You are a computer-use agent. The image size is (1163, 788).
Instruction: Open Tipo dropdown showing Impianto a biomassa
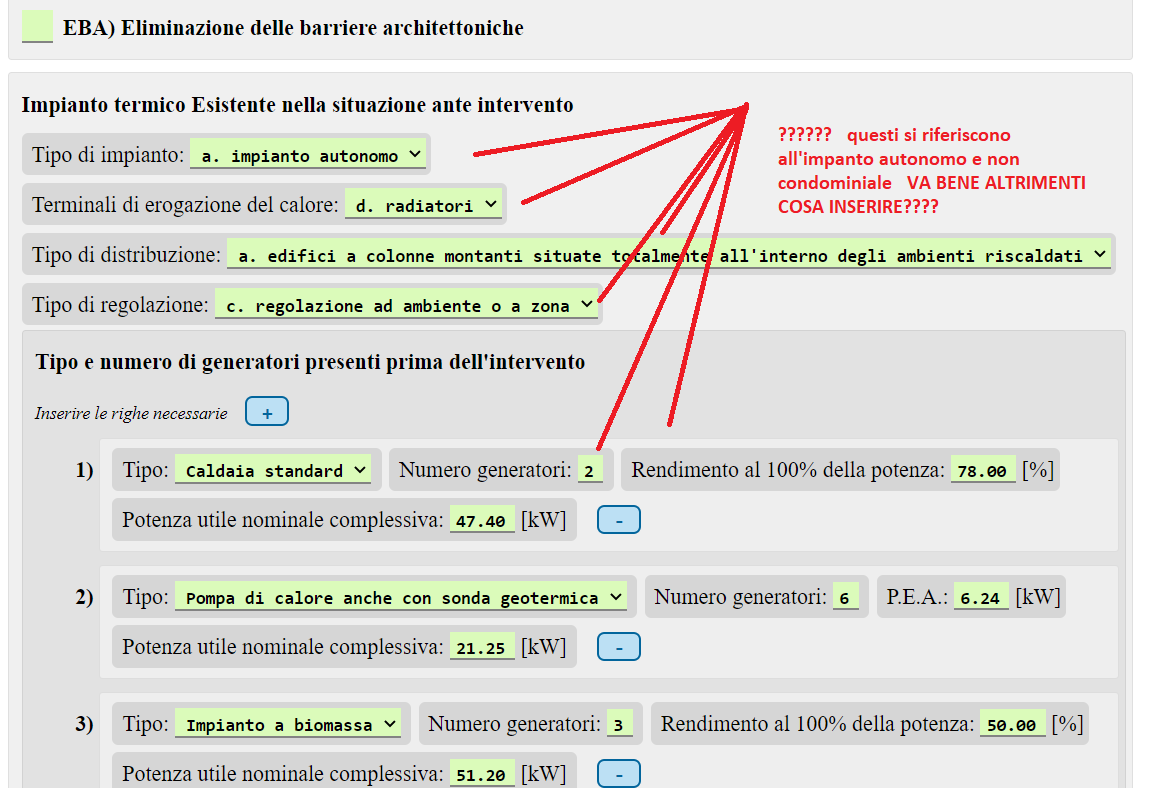288,725
